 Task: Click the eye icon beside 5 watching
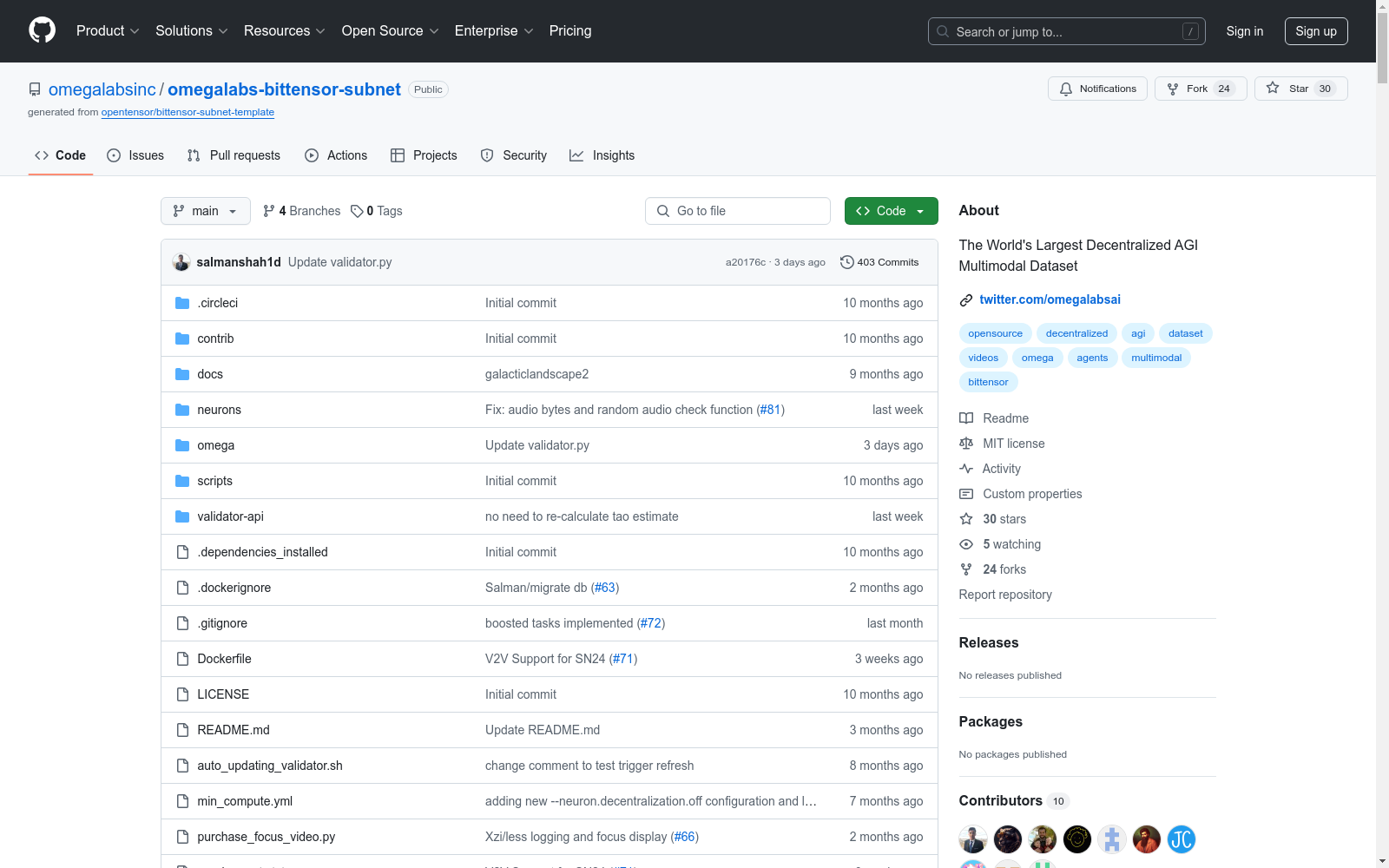point(966,544)
